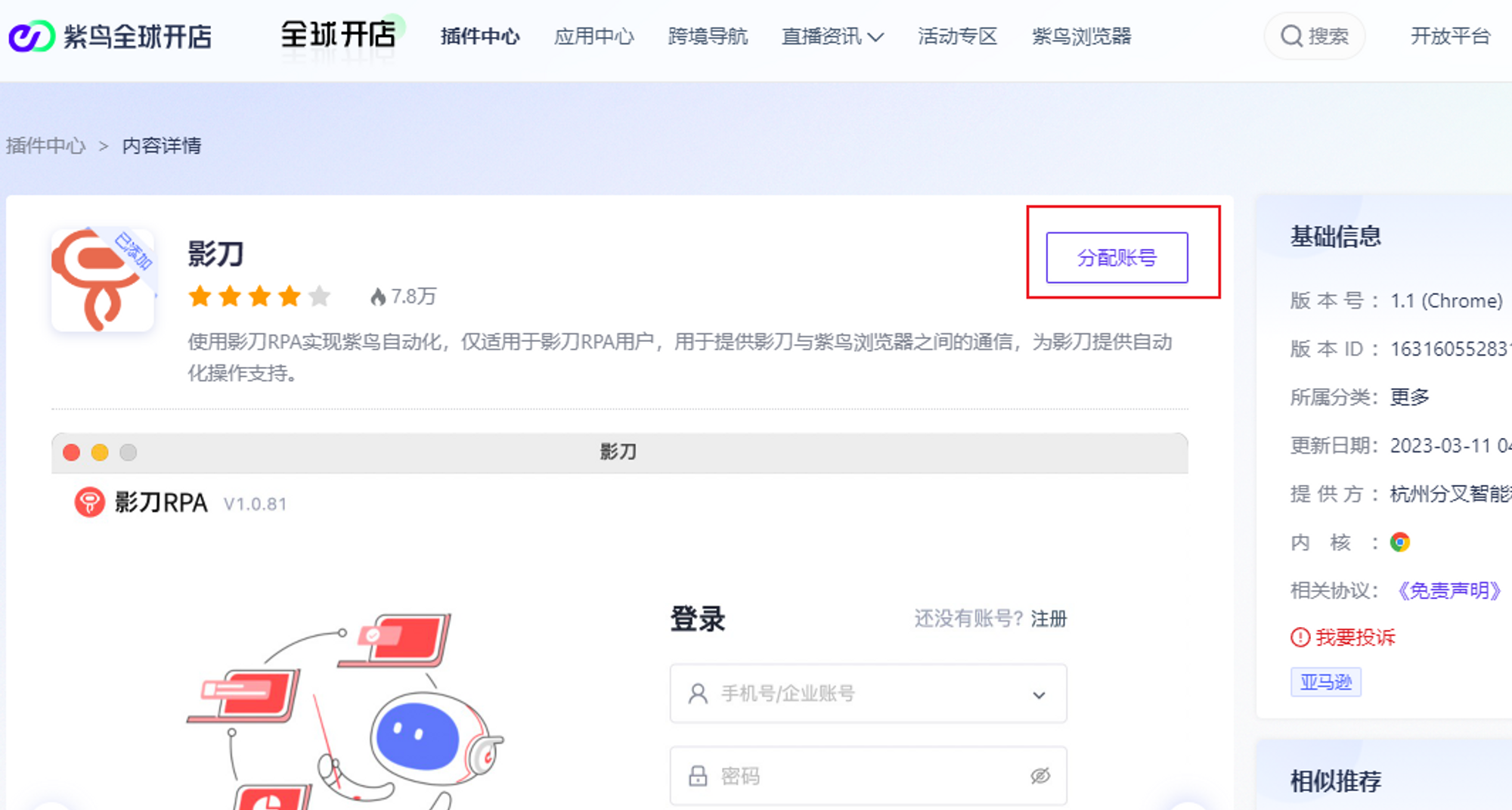Go to 跨境导航 in top navigation
The height and width of the screenshot is (810, 1512).
[x=708, y=36]
